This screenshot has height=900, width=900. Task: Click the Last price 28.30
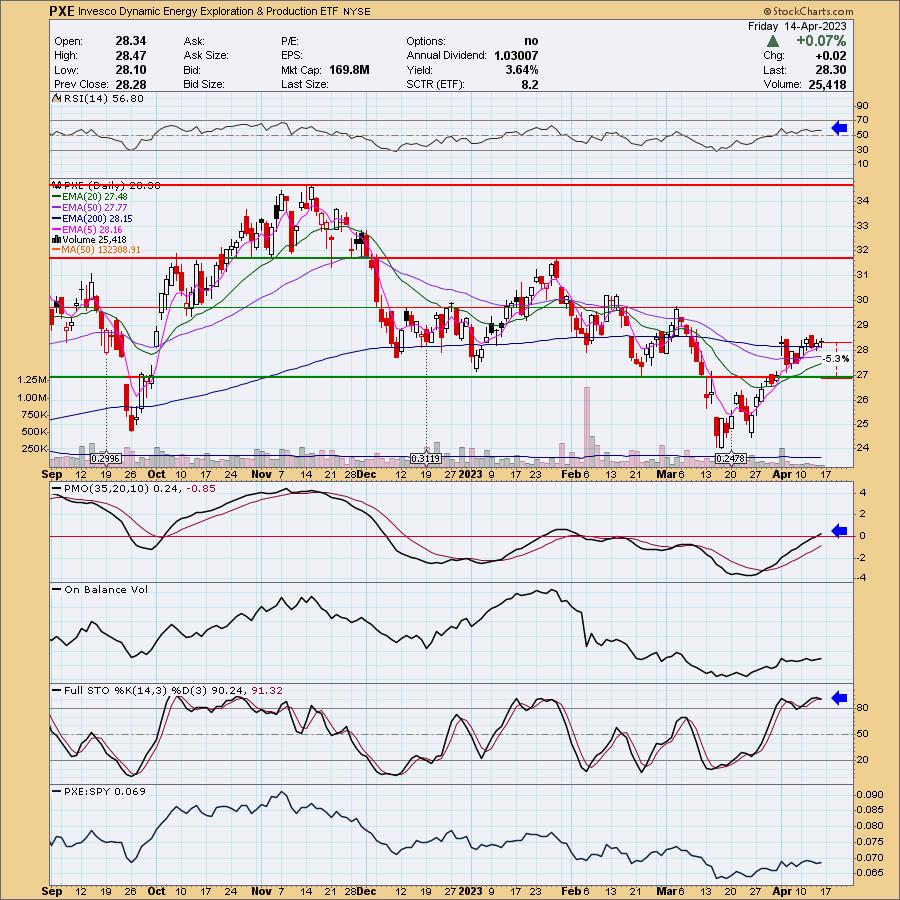pos(831,70)
